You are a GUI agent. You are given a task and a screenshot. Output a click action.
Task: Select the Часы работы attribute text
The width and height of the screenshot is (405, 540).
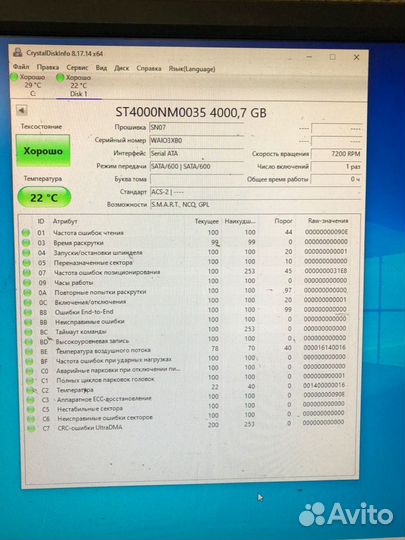[x=74, y=282]
